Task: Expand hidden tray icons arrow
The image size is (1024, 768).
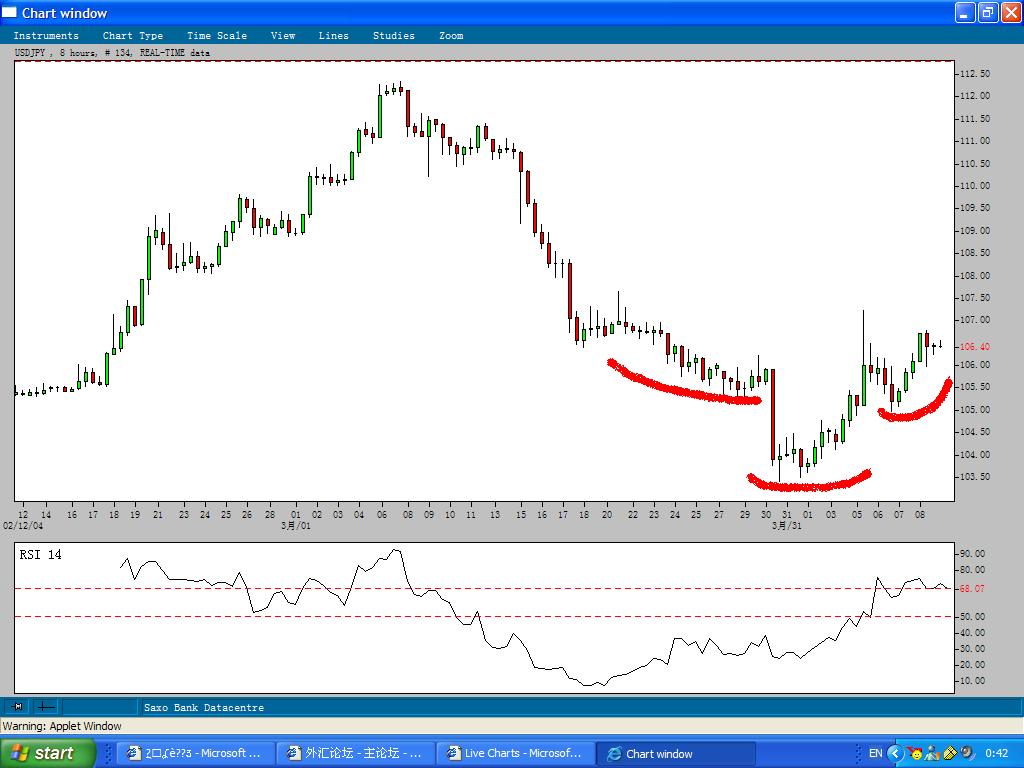Action: (894, 754)
